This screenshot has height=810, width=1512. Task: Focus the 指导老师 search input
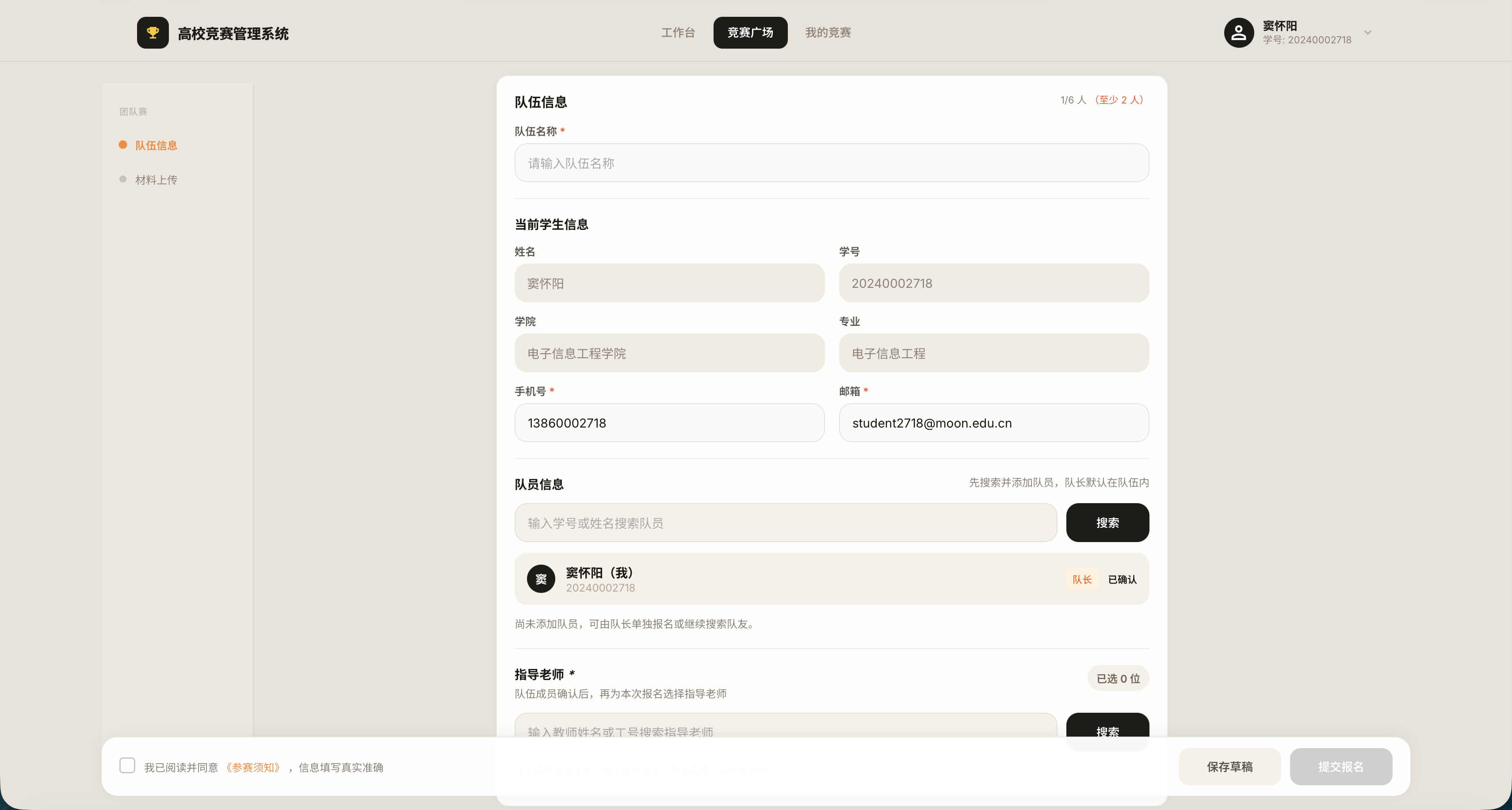click(785, 726)
